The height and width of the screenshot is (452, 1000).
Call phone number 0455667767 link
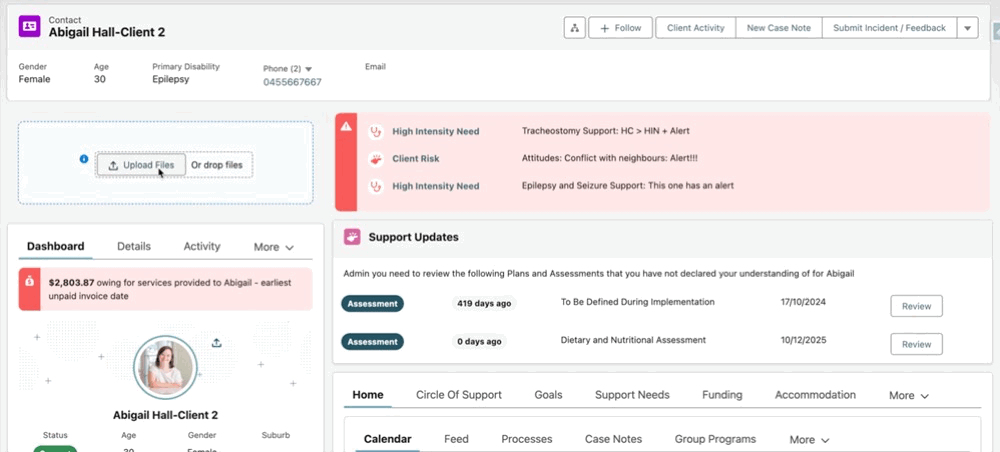(x=292, y=82)
